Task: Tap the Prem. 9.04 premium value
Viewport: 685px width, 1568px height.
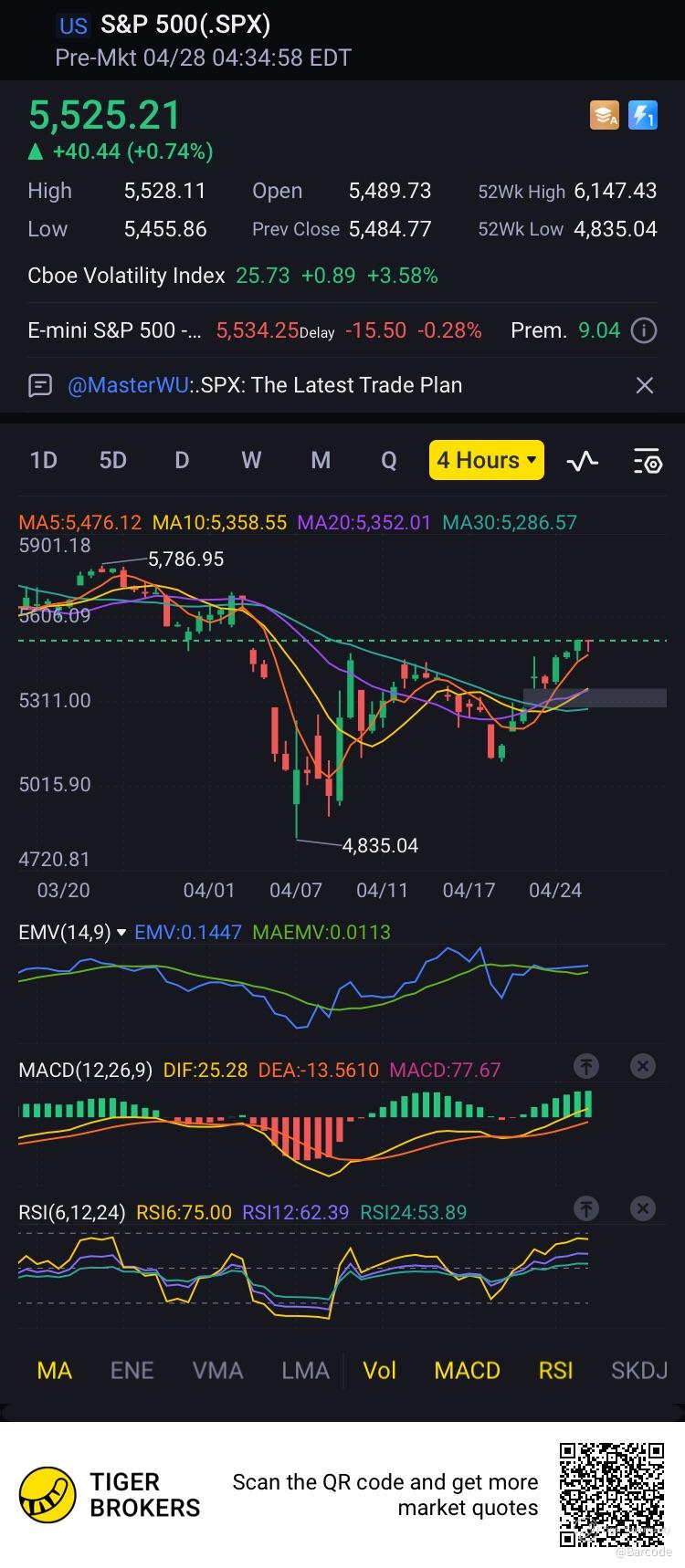Action: 565,330
